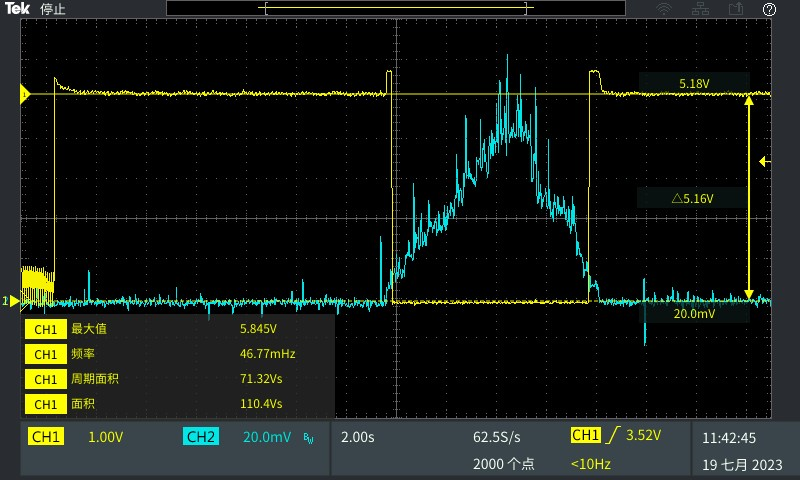
Task: Click the CH2 bandwidth limit icon
Action: tap(308, 438)
